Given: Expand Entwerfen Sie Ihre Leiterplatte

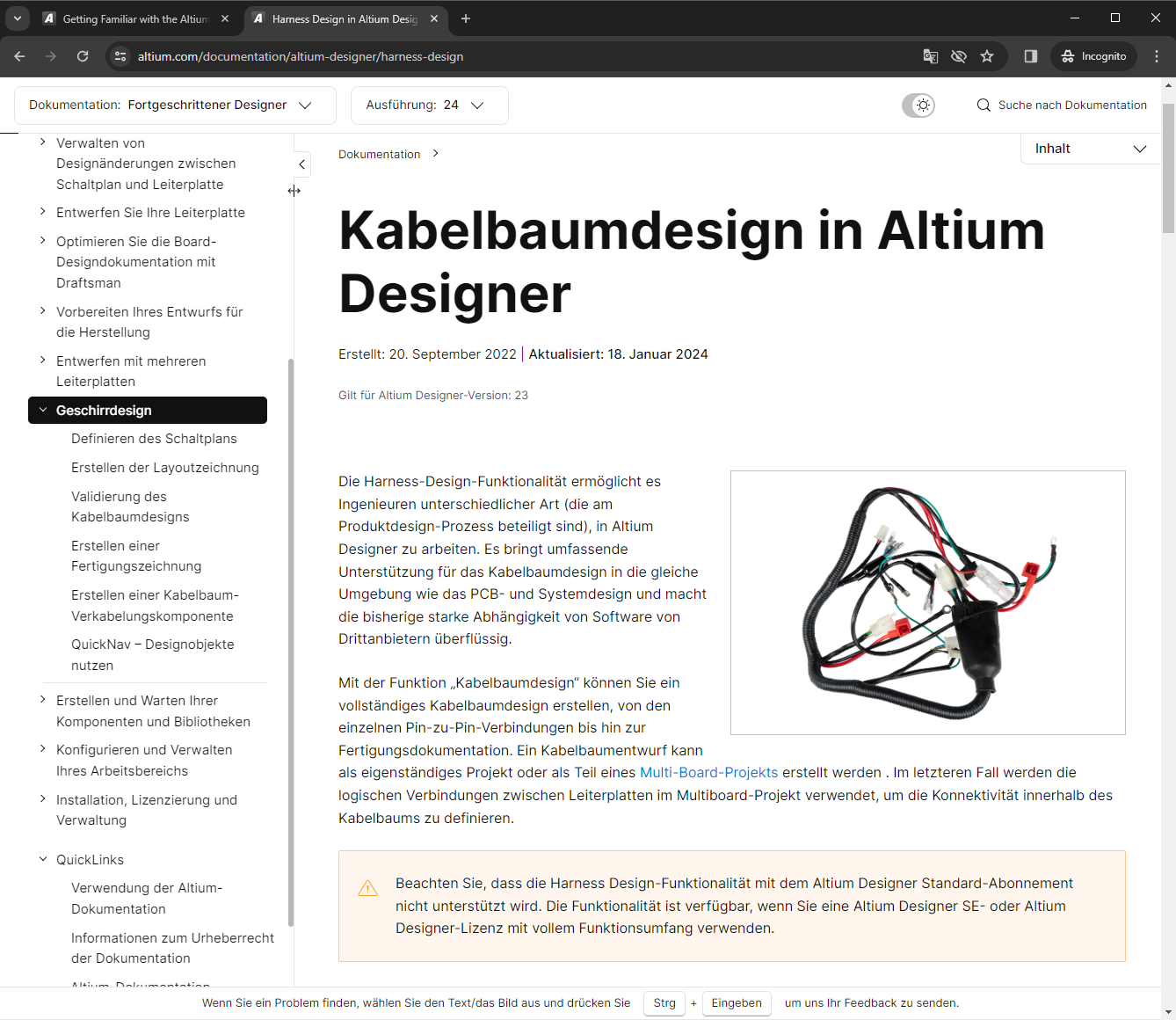Looking at the screenshot, I should pyautogui.click(x=43, y=211).
